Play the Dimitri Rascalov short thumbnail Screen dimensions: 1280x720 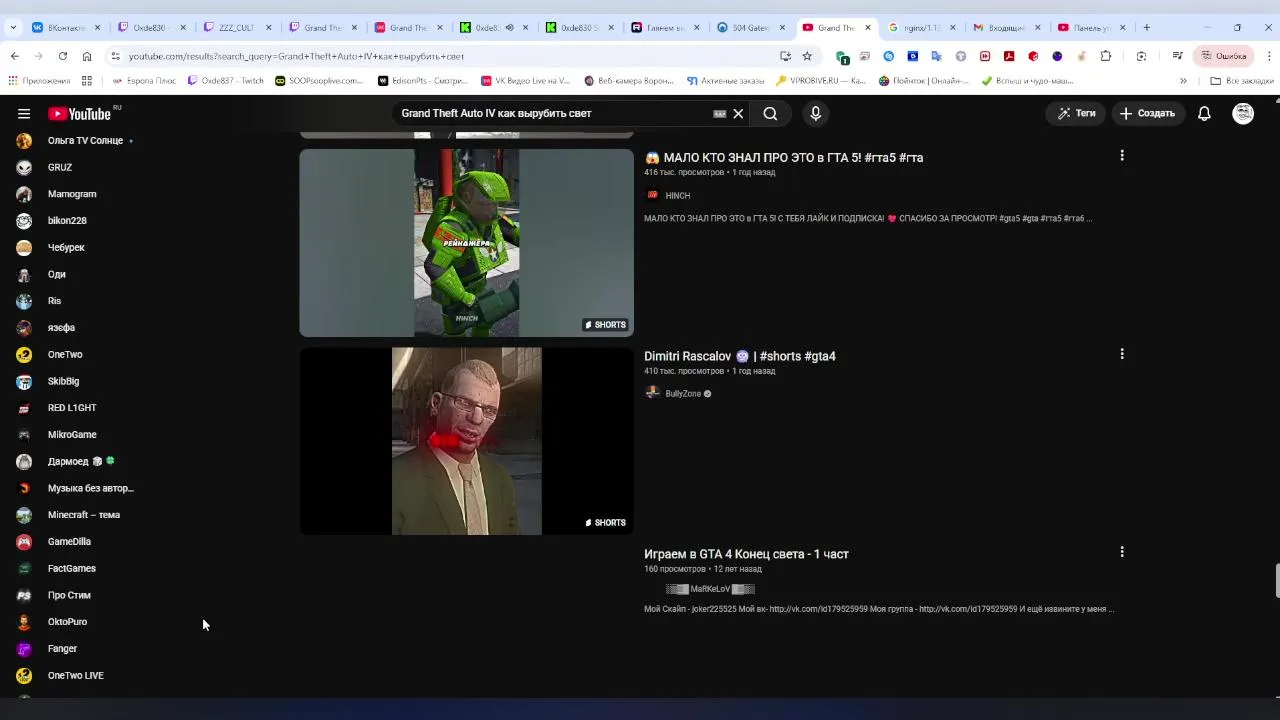click(x=466, y=441)
